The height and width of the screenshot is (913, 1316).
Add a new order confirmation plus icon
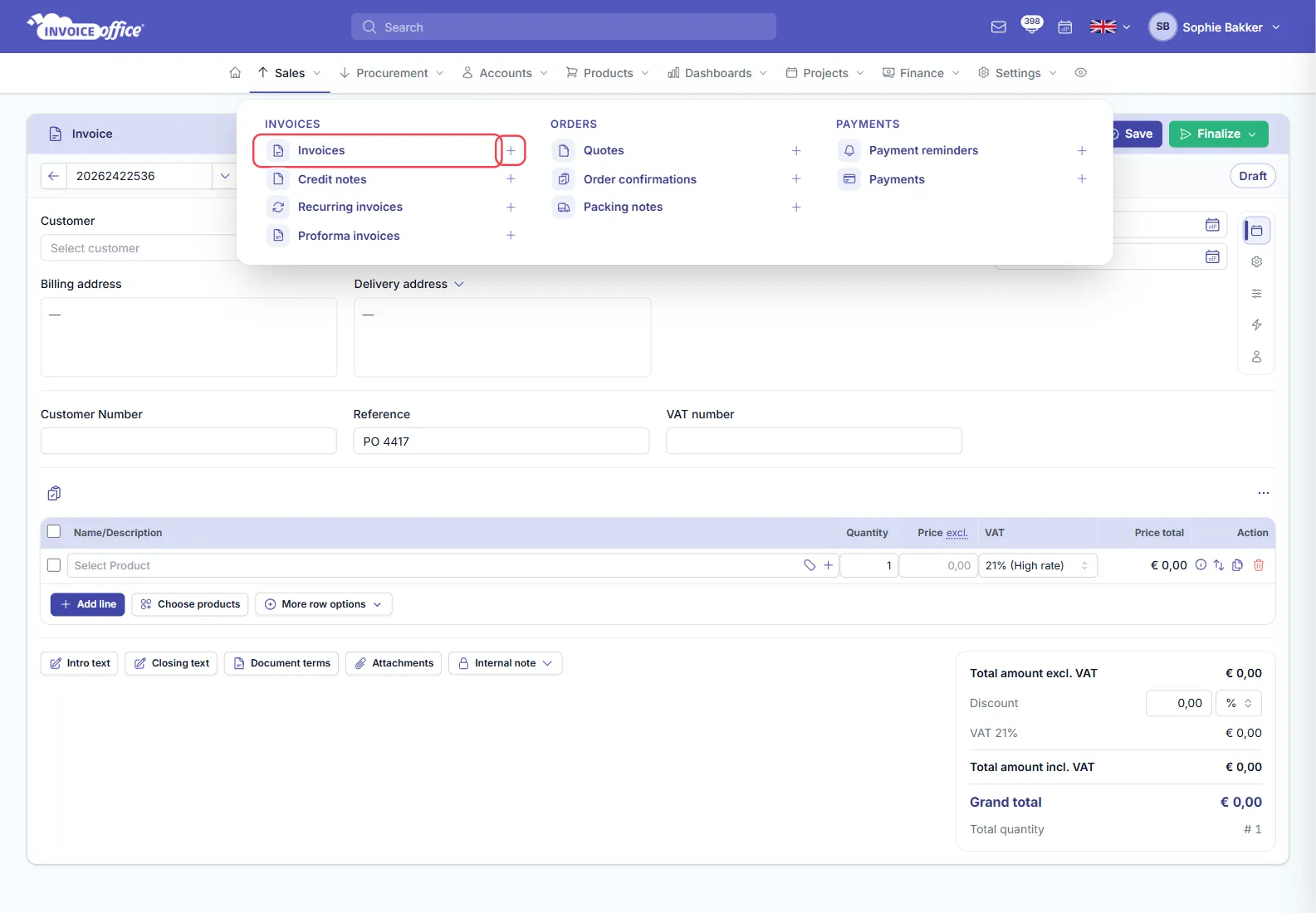(x=796, y=179)
